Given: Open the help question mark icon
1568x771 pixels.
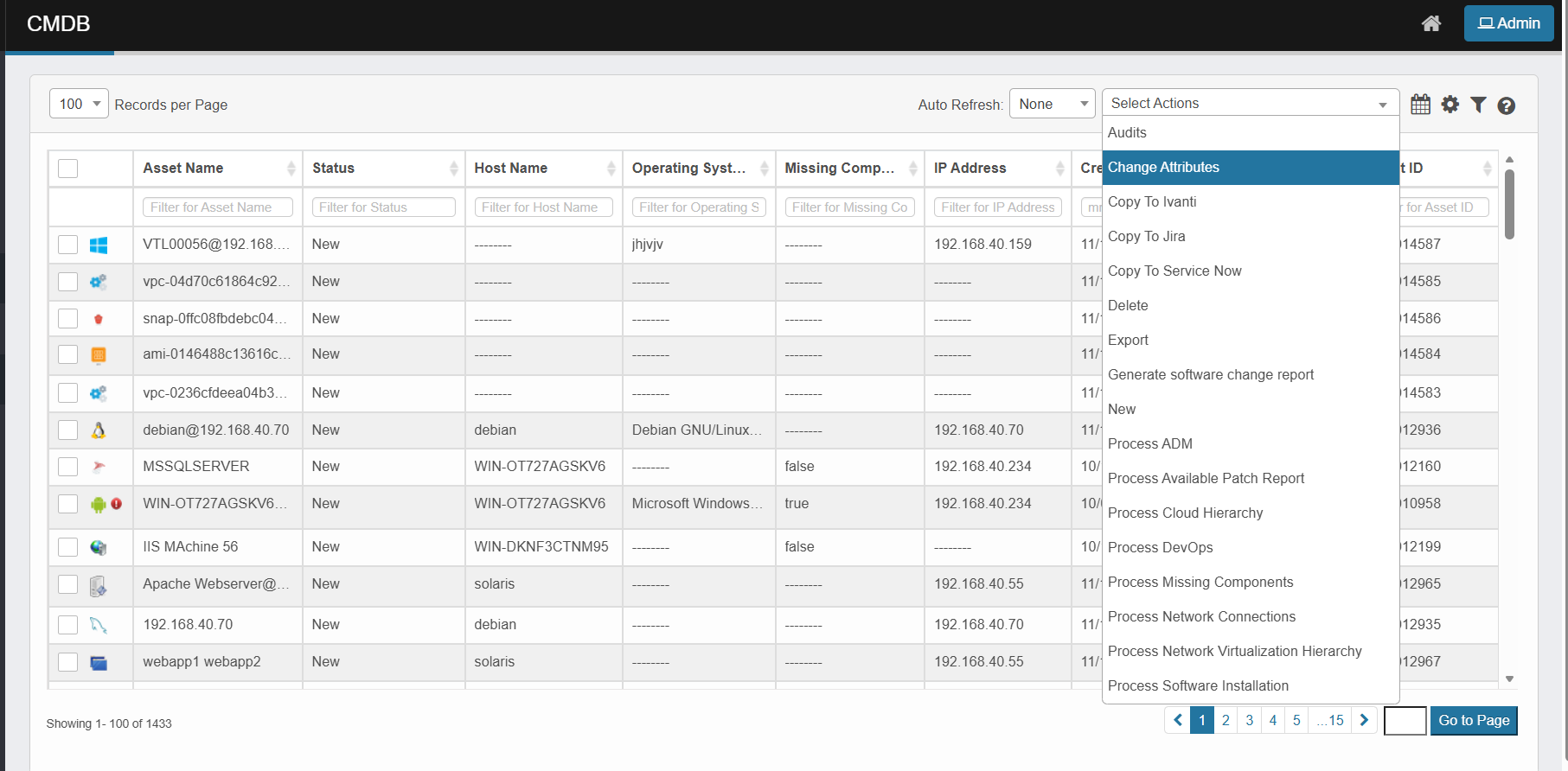Looking at the screenshot, I should pyautogui.click(x=1506, y=105).
